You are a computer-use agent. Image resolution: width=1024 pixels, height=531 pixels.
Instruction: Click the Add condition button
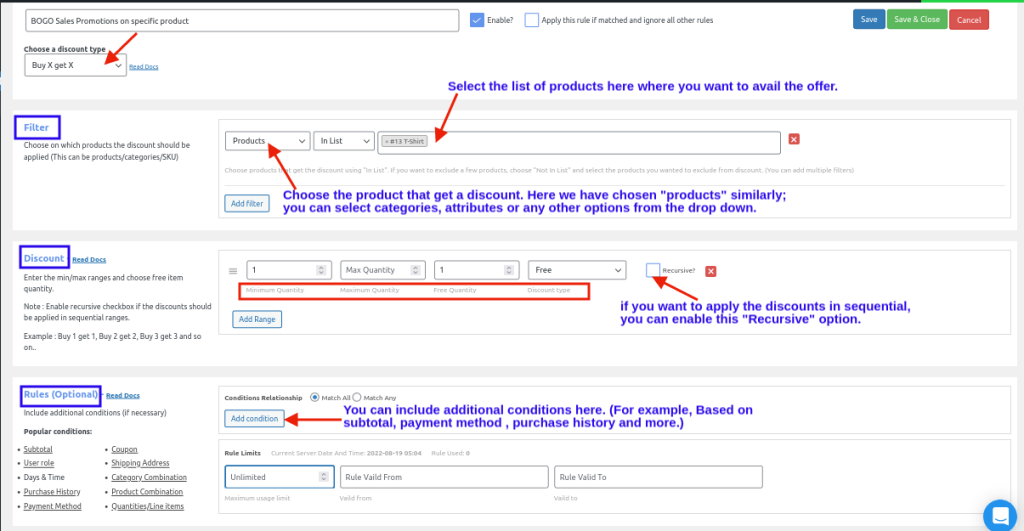click(x=254, y=419)
